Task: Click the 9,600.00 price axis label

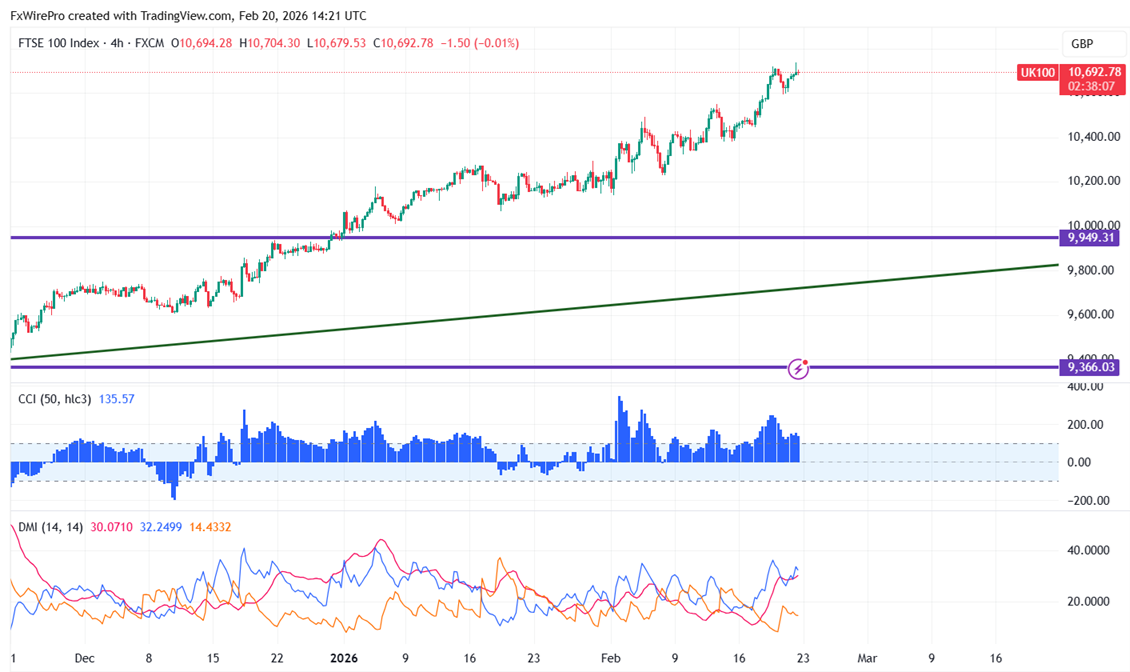Action: [x=1090, y=314]
